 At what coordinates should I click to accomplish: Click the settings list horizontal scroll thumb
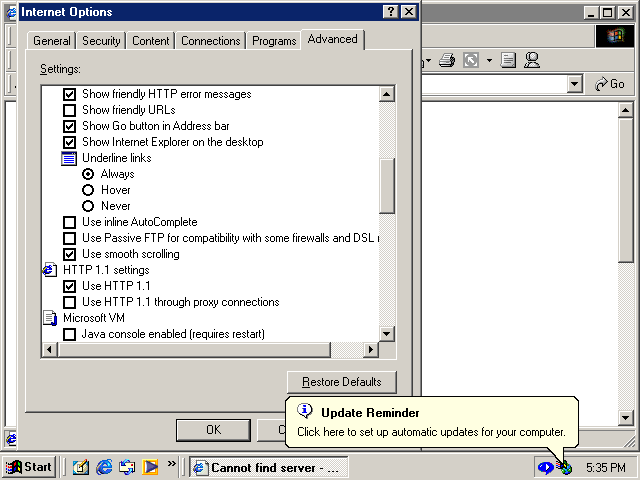[x=194, y=350]
